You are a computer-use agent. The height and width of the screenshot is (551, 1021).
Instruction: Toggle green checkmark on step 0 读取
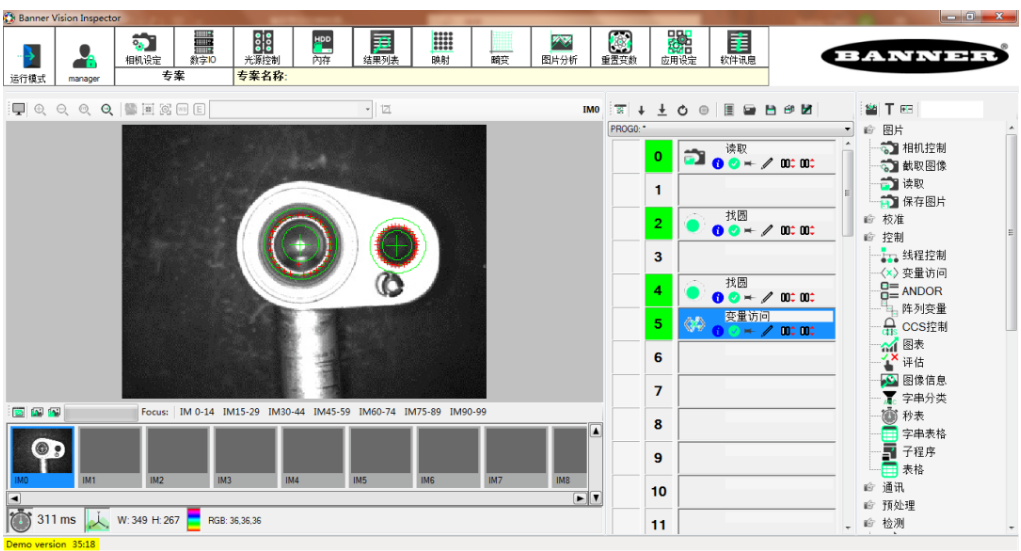pos(734,163)
